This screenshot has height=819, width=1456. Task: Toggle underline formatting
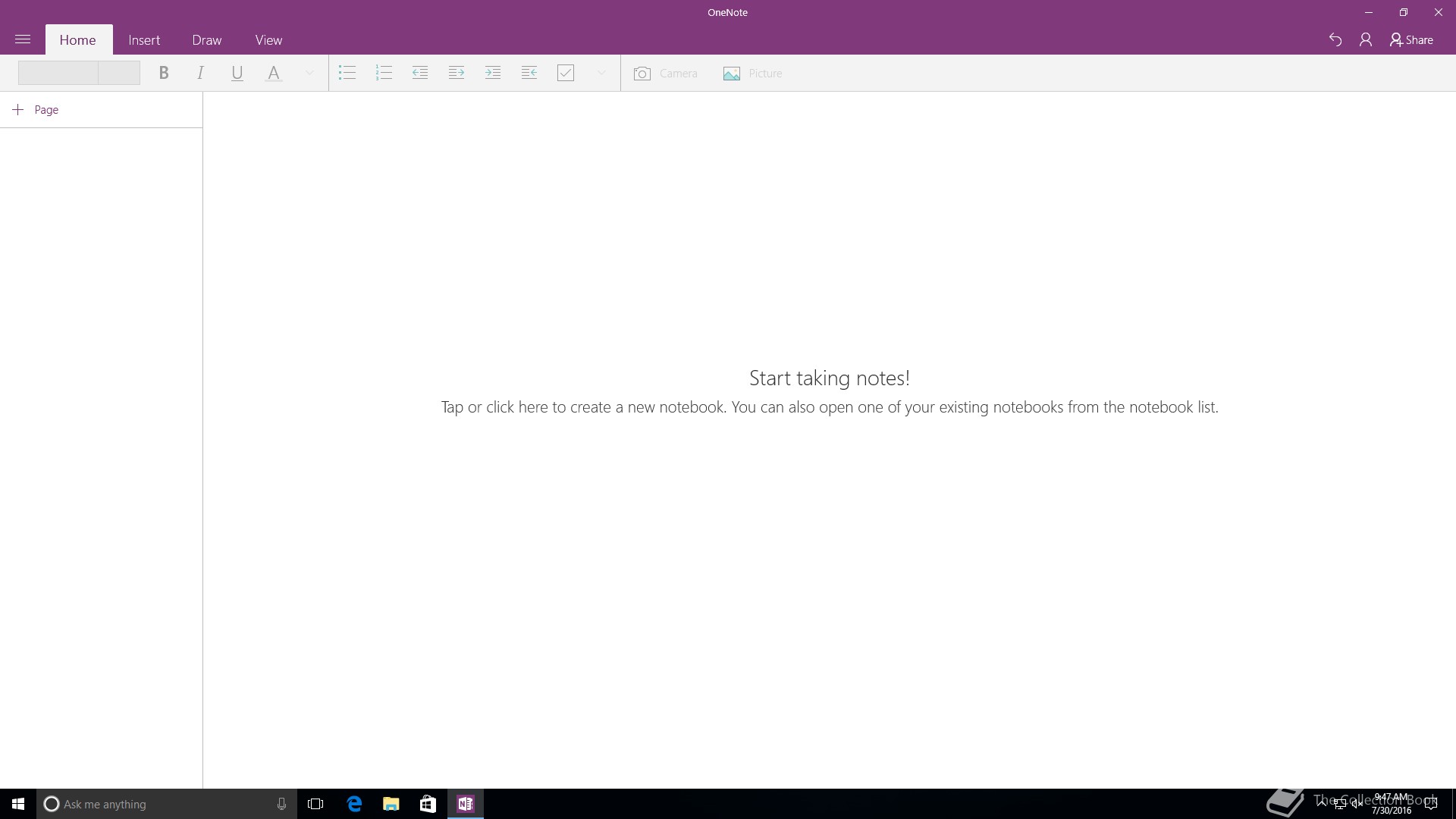[x=237, y=73]
